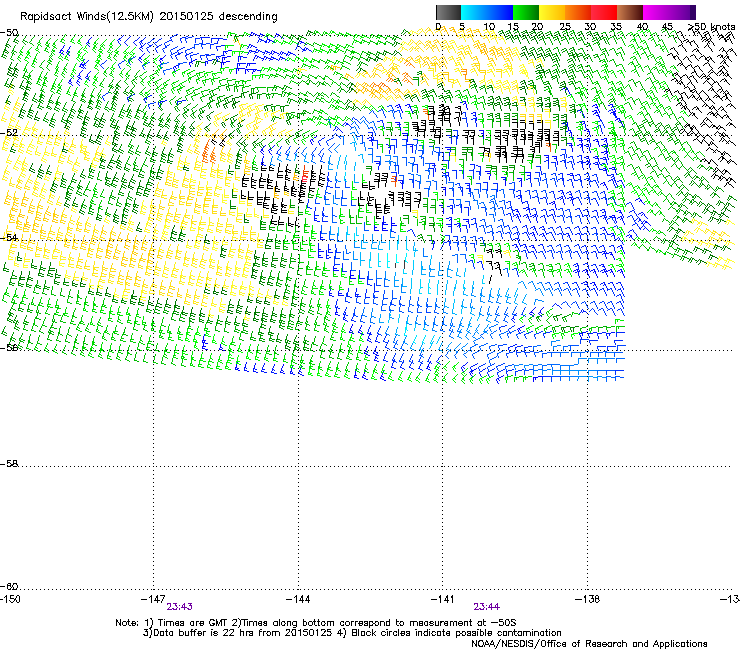Click the -56 latitude axis label
Screen dimensions: 740x650
pos(9,347)
